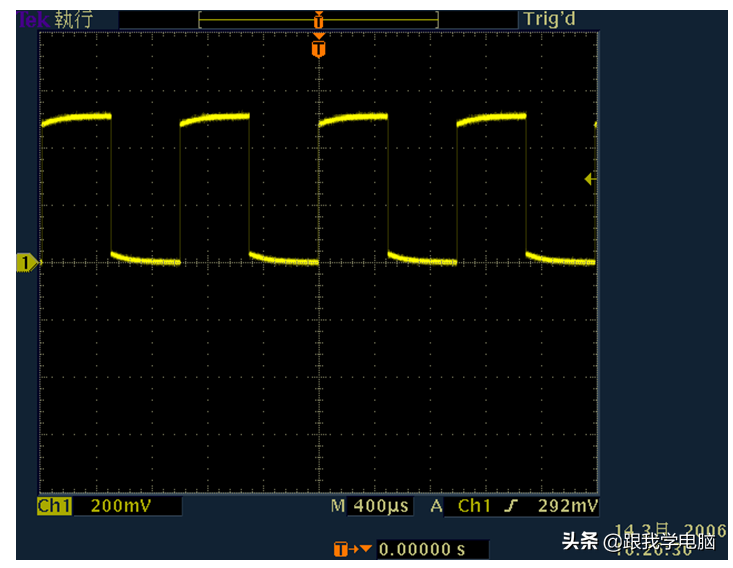The height and width of the screenshot is (568, 733).
Task: Click the 執行 run status text
Action: [x=74, y=20]
